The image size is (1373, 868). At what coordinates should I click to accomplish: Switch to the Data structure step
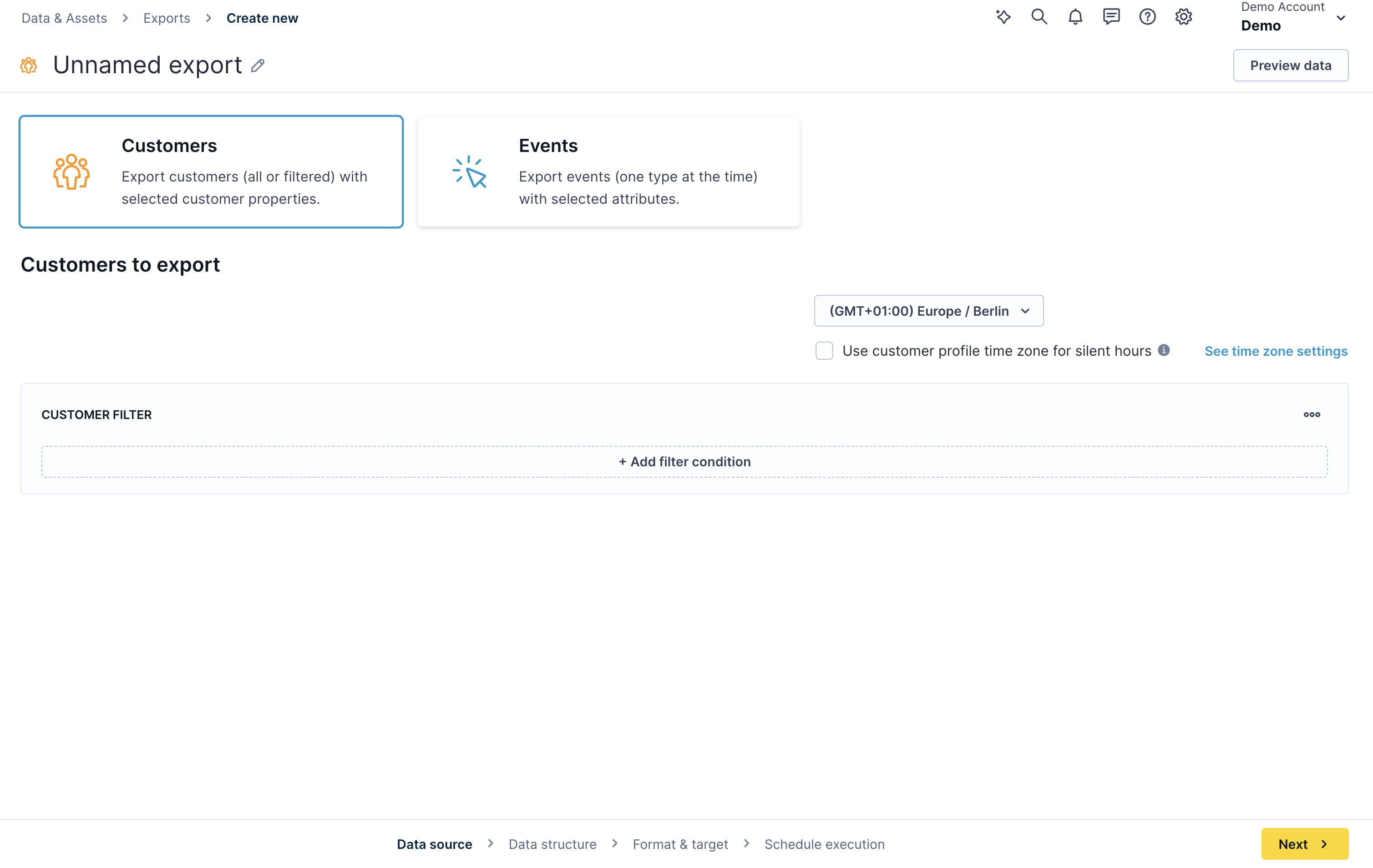pyautogui.click(x=552, y=844)
